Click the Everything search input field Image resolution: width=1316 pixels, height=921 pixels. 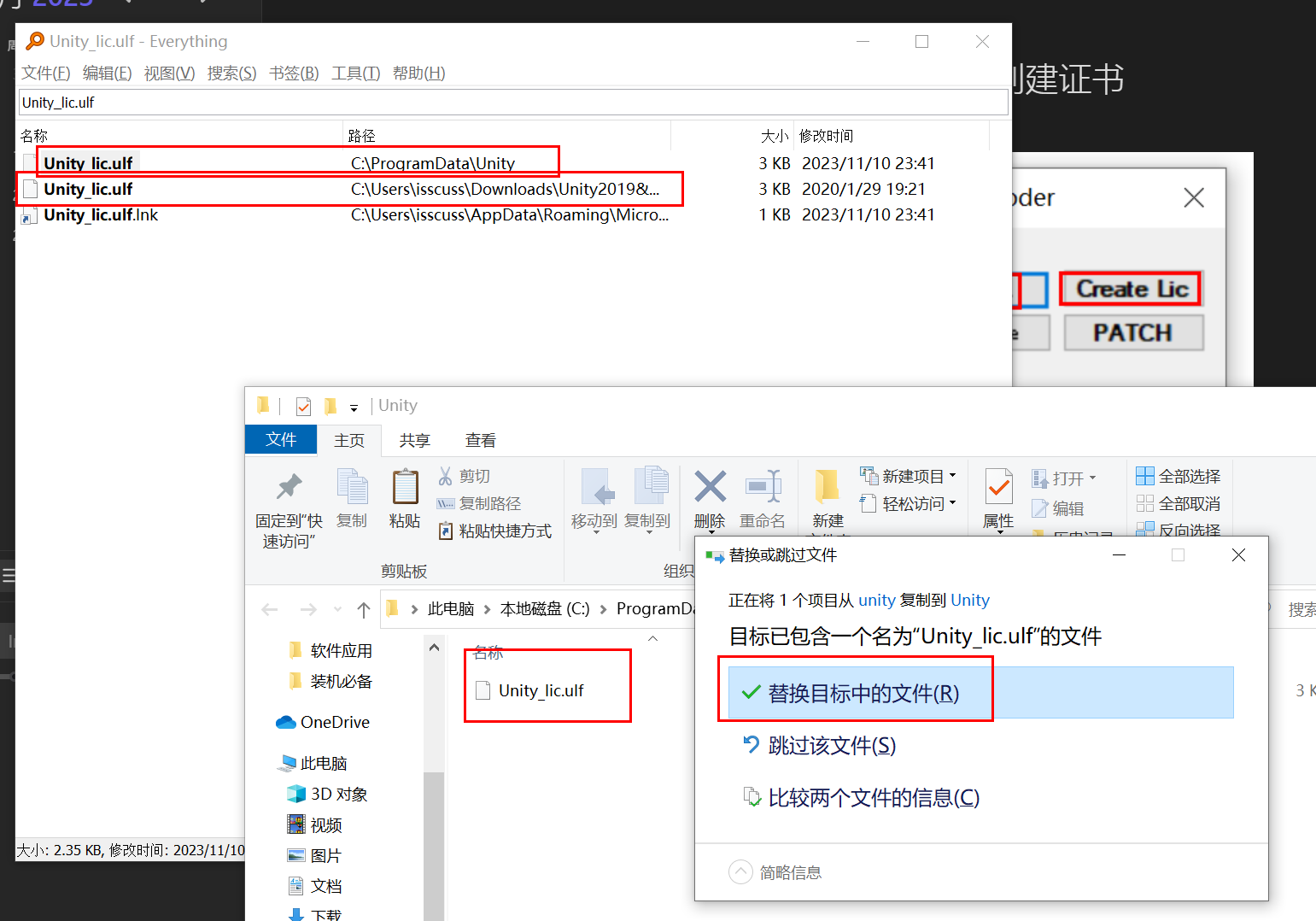[x=513, y=103]
